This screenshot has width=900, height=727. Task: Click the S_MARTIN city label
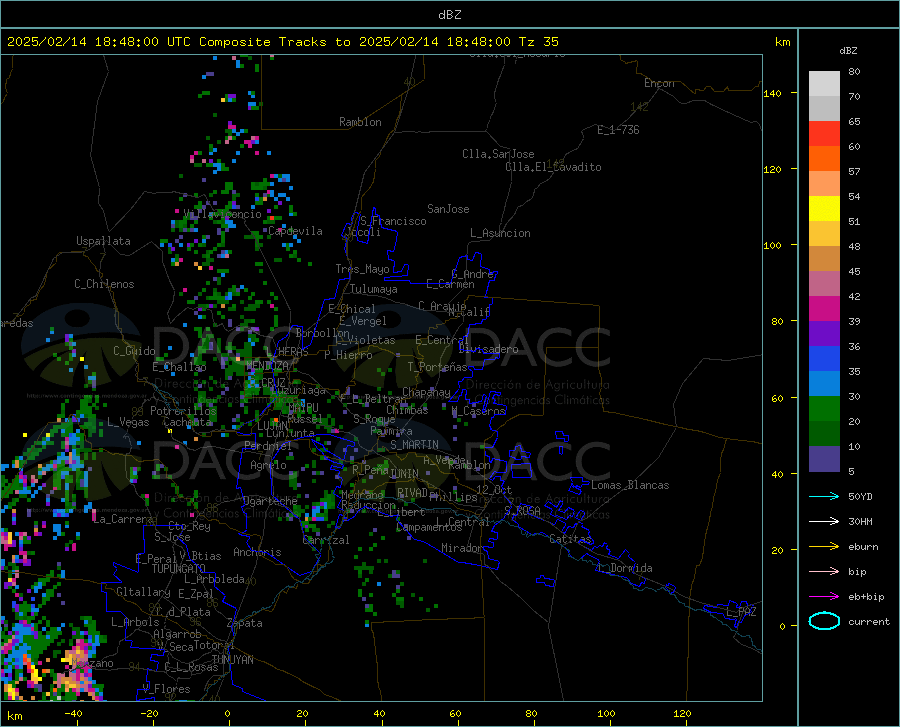click(x=414, y=445)
